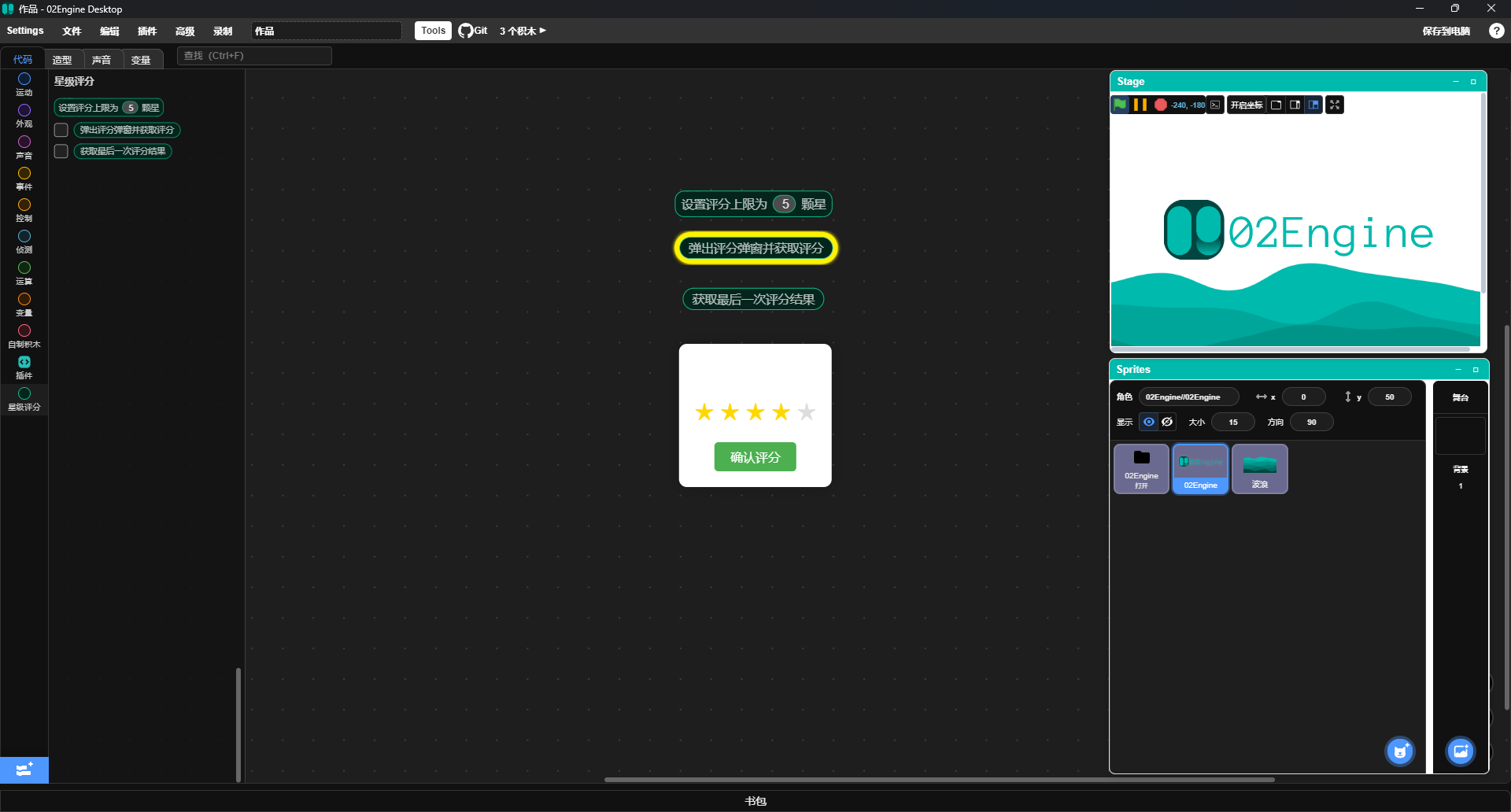Viewport: 1511px width, 812px height.
Task: Click the 确认评分 confirm button
Action: 755,457
